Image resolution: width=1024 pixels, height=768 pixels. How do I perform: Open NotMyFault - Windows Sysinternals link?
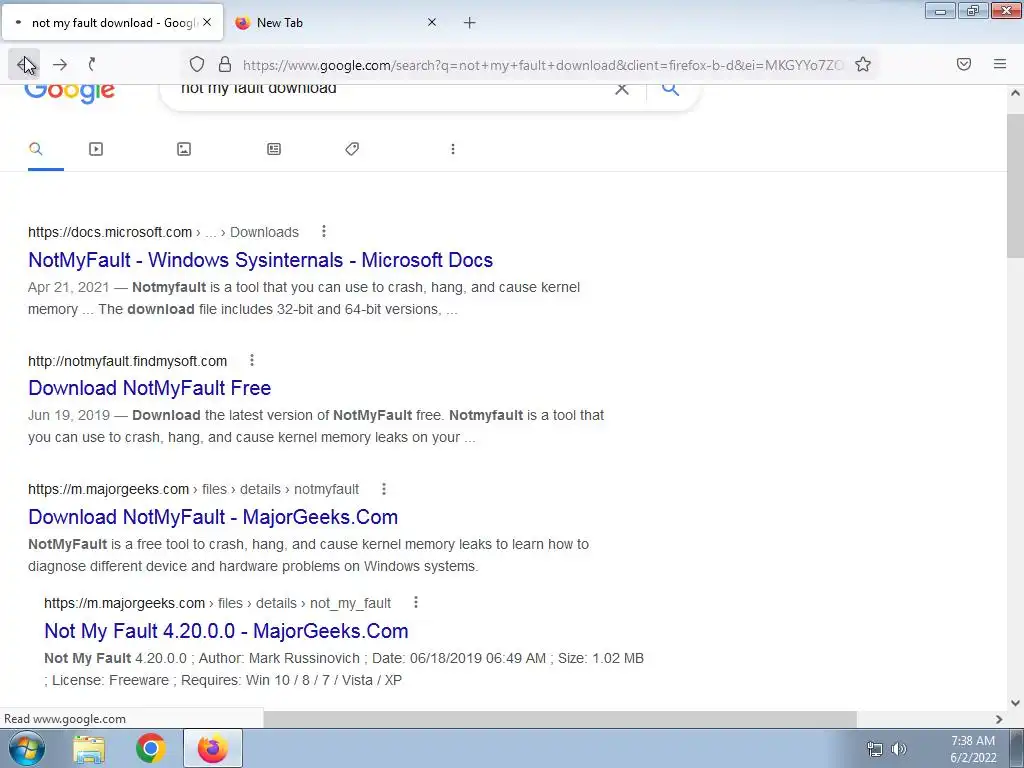261,260
